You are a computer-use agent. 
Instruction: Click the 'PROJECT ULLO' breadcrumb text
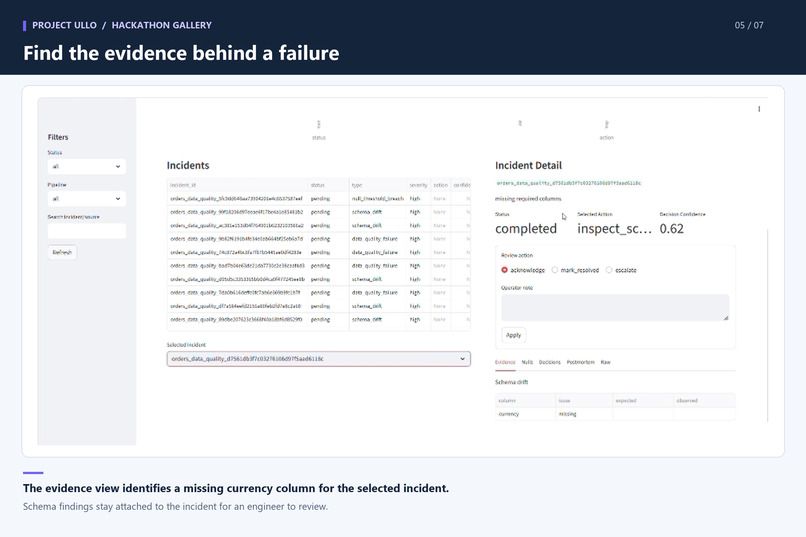(x=64, y=25)
